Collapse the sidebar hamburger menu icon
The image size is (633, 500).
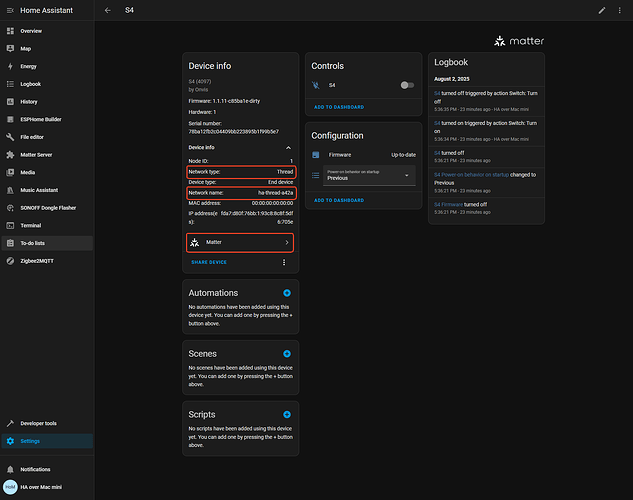tap(10, 10)
